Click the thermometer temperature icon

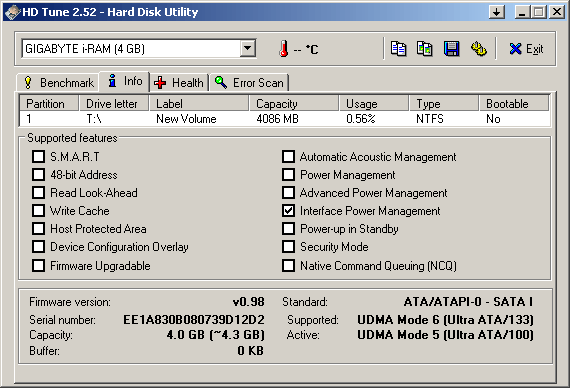coord(284,48)
